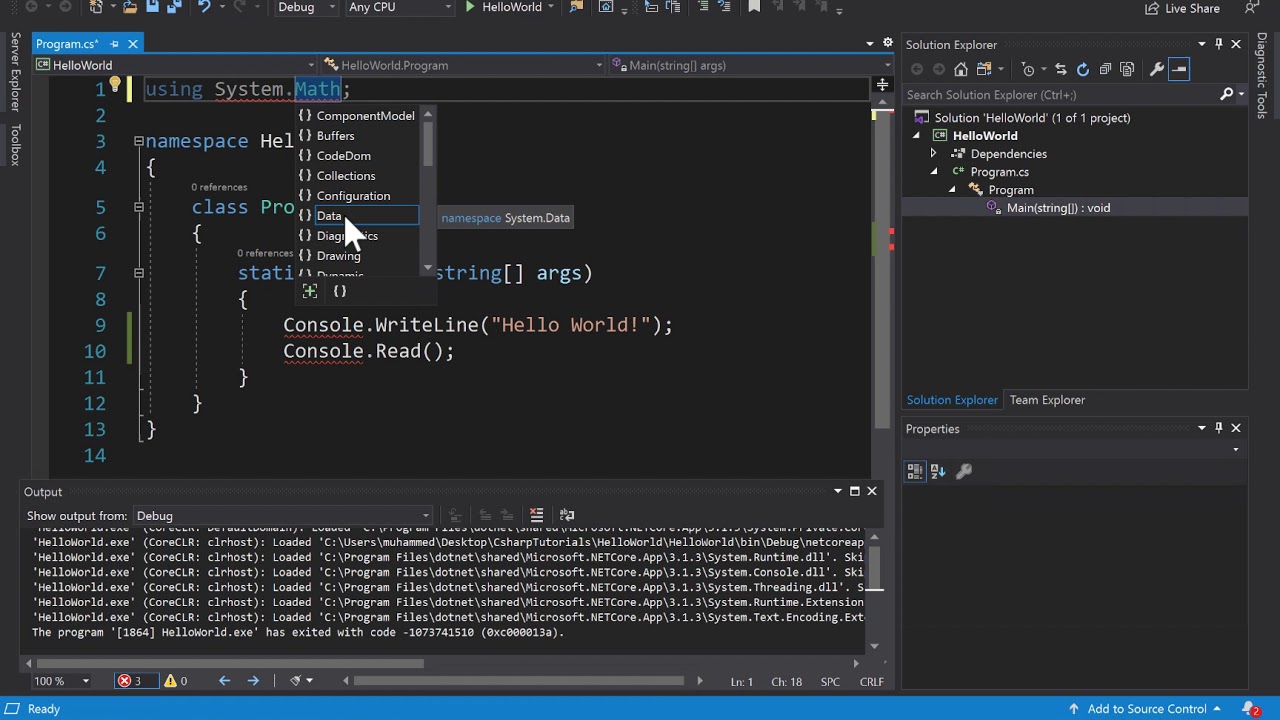Image resolution: width=1280 pixels, height=720 pixels.
Task: Click the Live Share button
Action: click(x=1182, y=8)
